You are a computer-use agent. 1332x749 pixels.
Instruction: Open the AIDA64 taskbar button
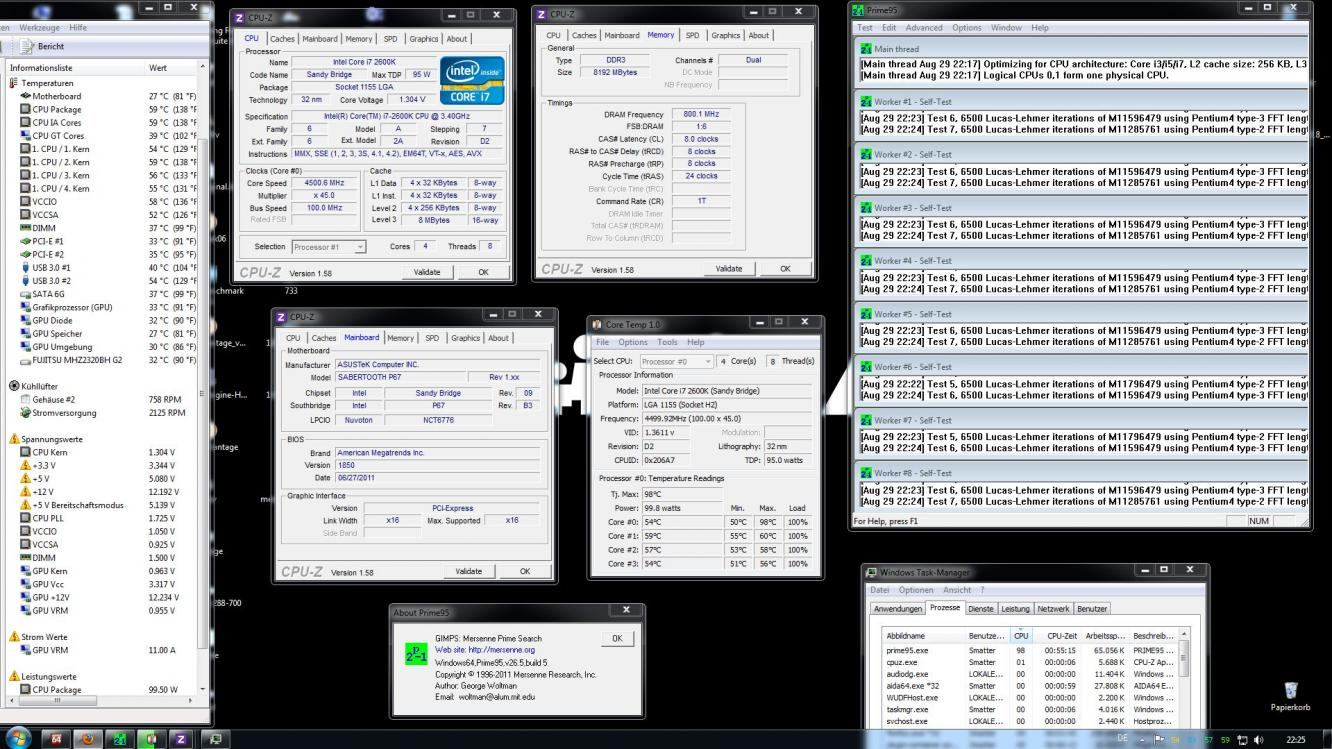[57, 738]
